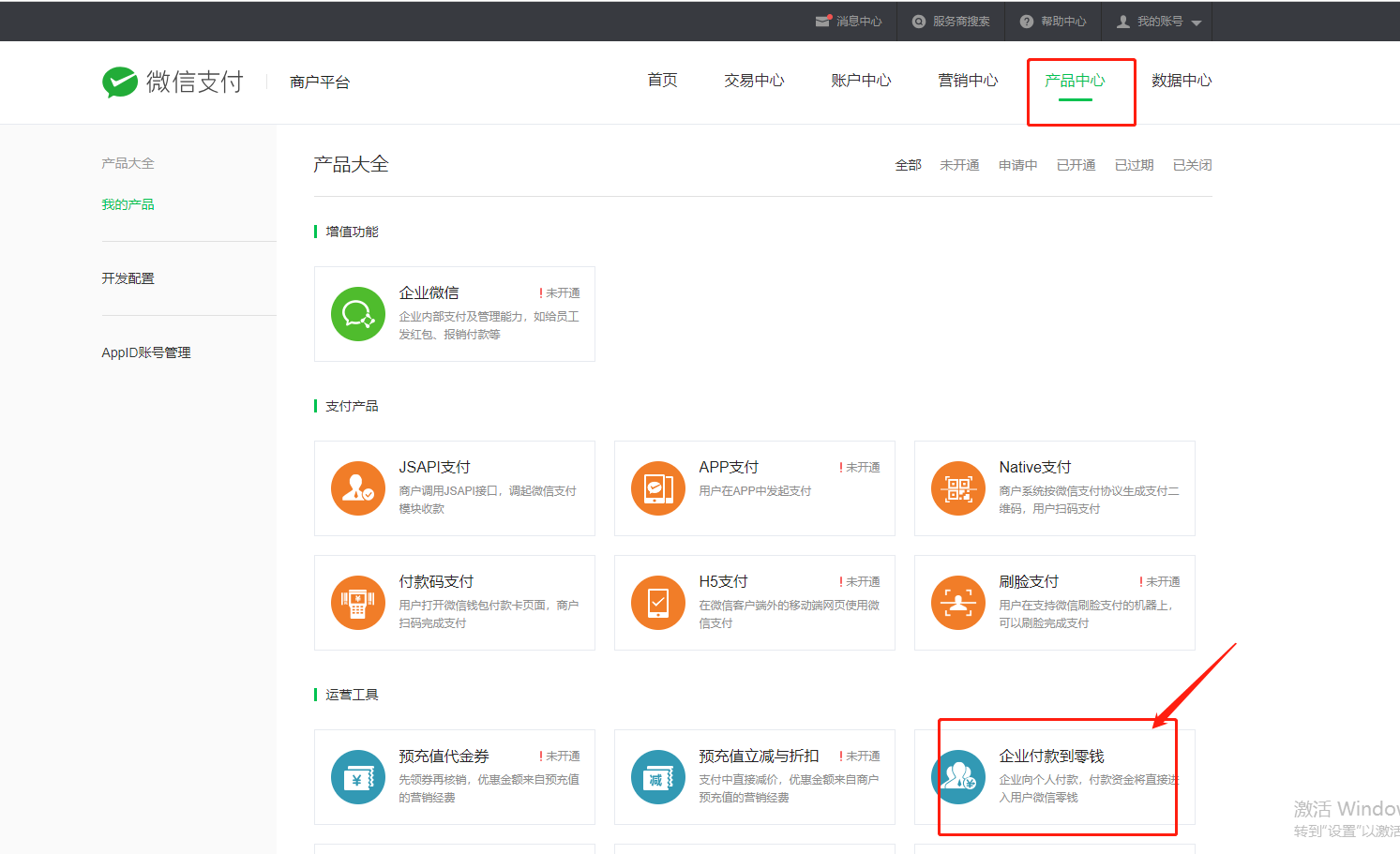
Task: Click the 预充值代金券 product title
Action: [x=444, y=757]
